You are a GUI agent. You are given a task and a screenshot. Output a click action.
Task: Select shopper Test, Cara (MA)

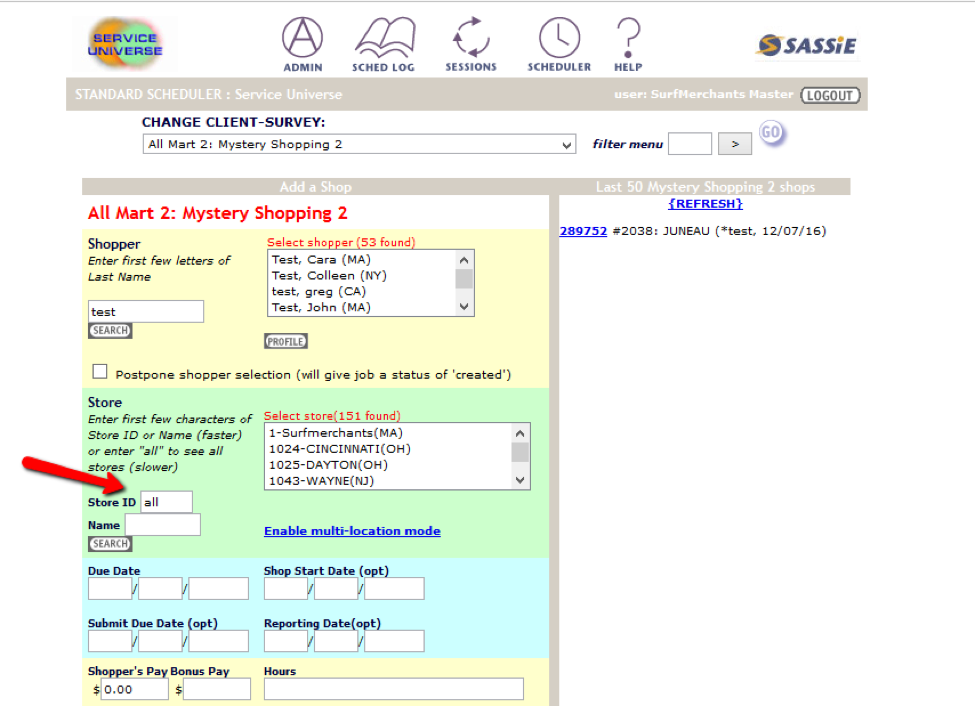click(x=321, y=259)
